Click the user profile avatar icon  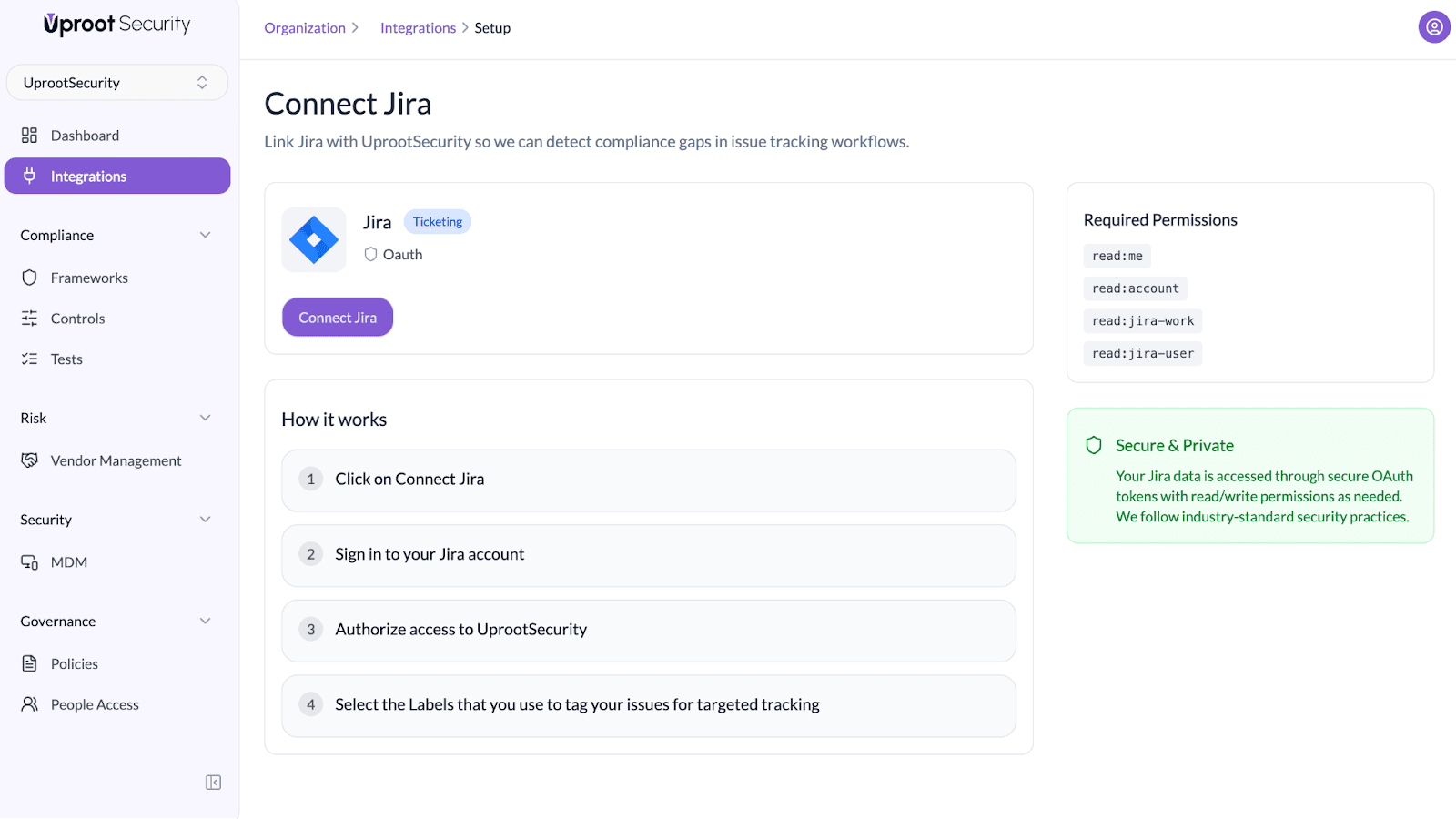click(x=1433, y=27)
